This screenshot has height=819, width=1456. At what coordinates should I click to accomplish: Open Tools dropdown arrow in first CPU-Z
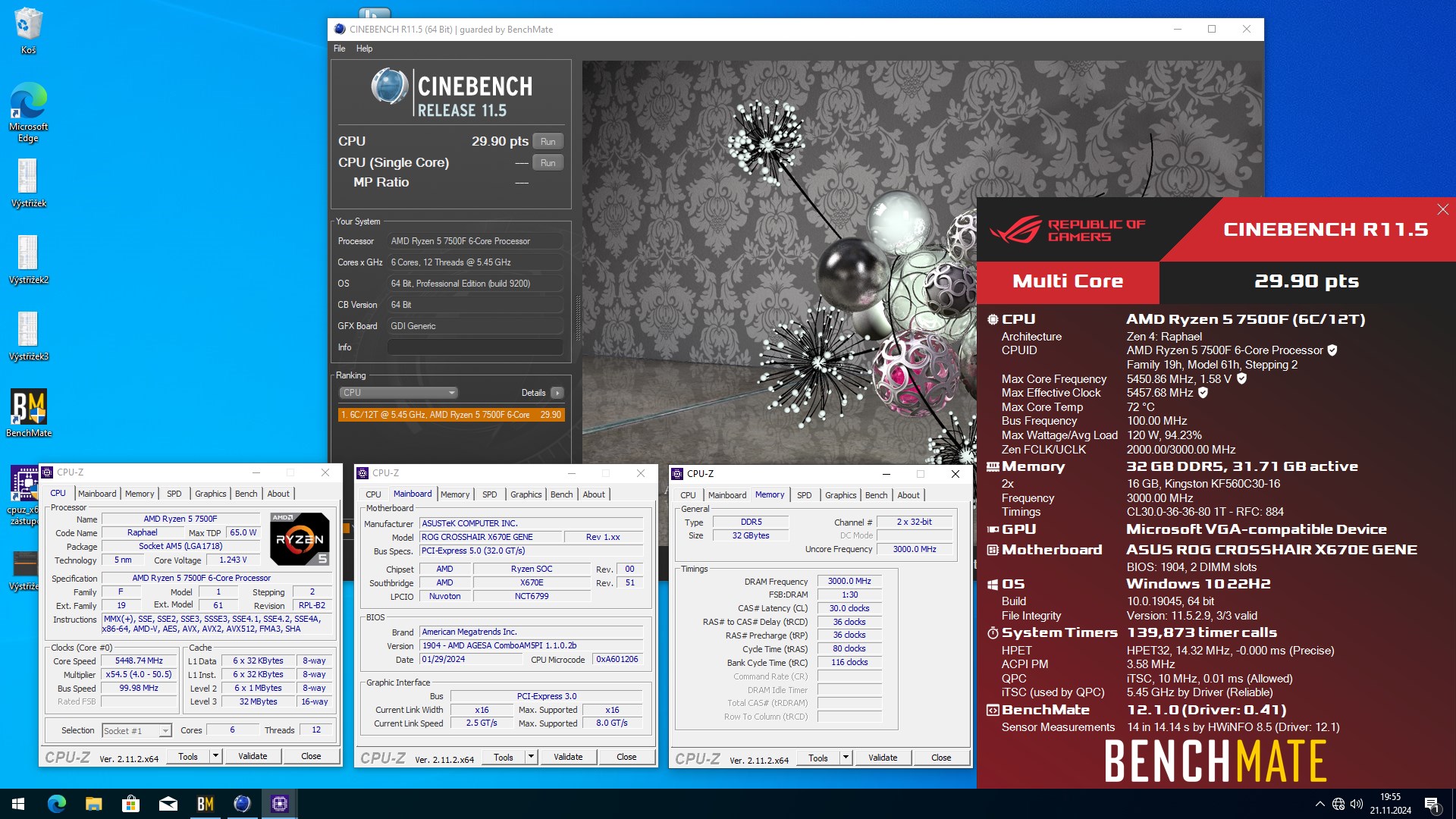click(x=215, y=757)
